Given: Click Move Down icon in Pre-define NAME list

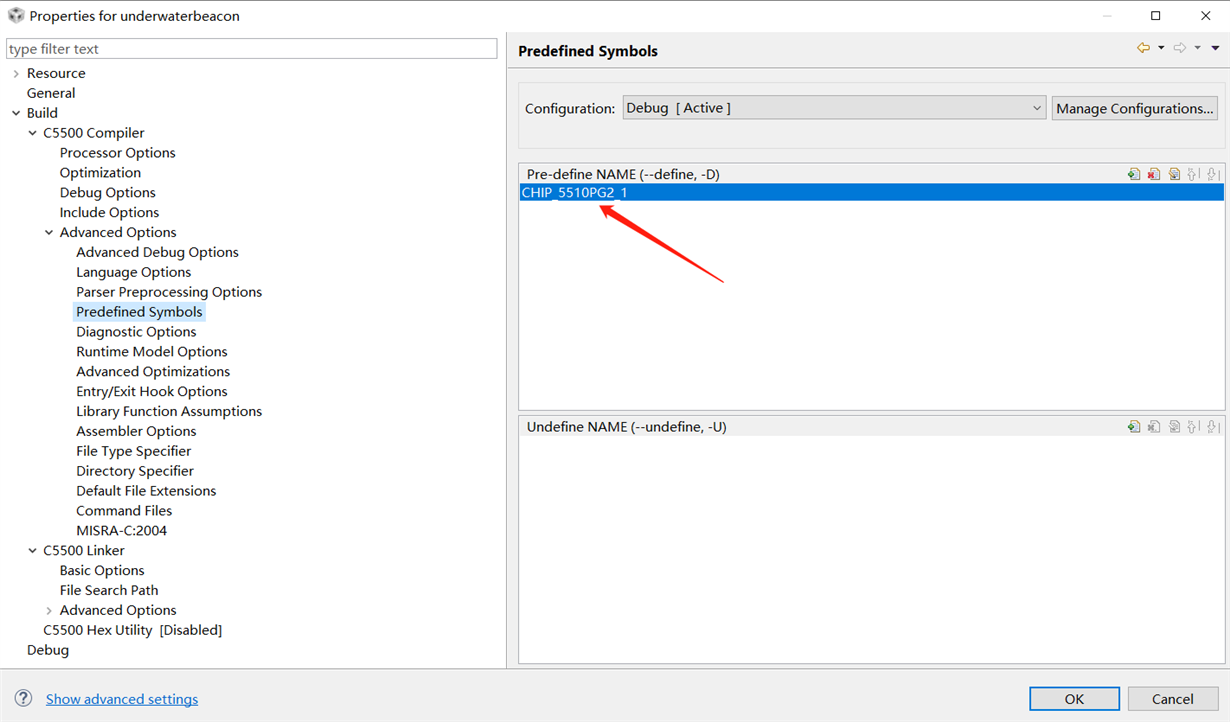Looking at the screenshot, I should [x=1213, y=174].
